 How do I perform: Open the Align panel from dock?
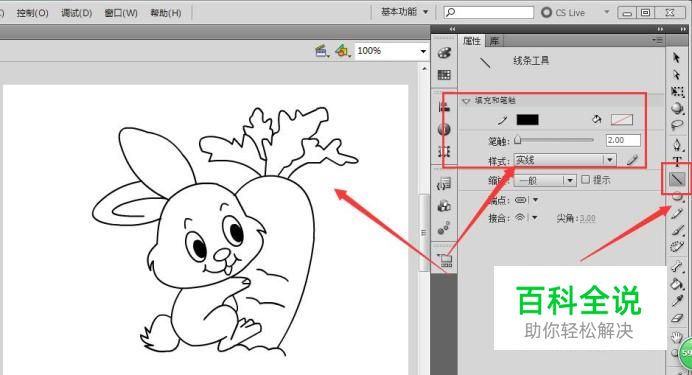click(444, 107)
